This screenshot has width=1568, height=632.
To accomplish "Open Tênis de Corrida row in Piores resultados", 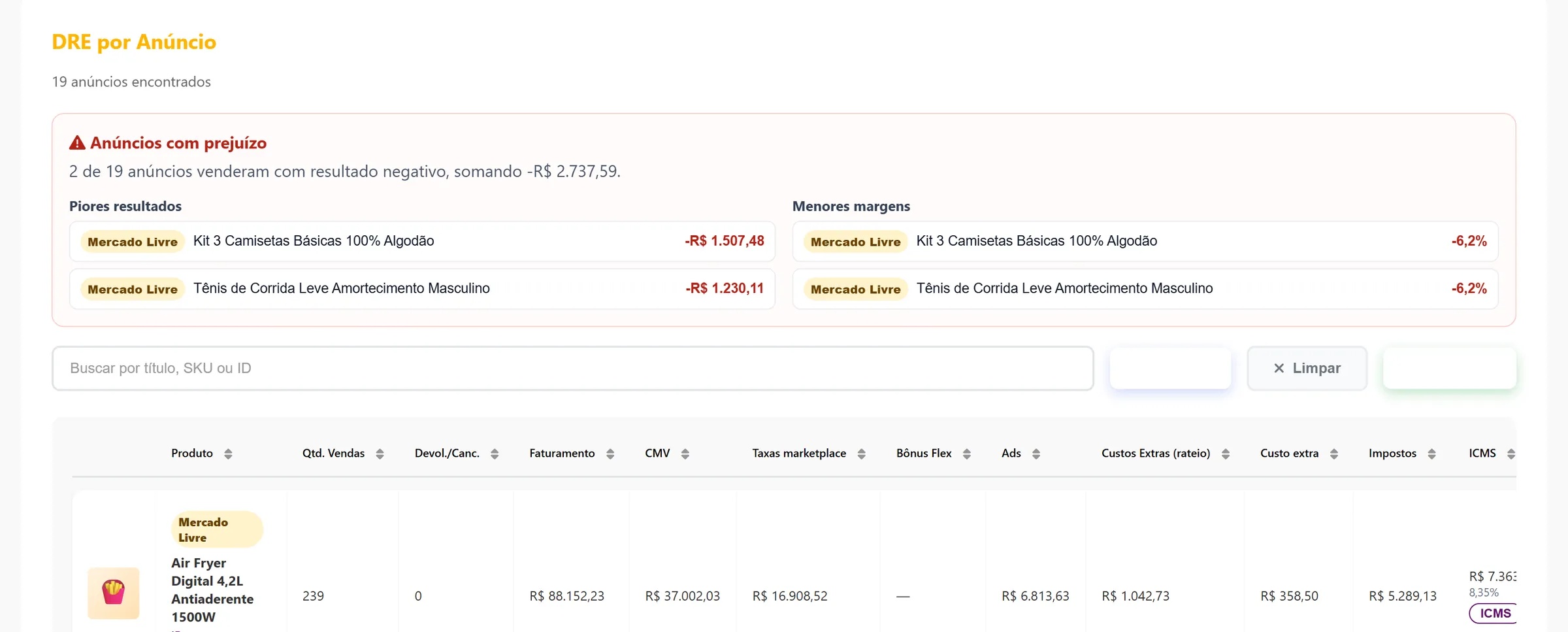I will 422,289.
